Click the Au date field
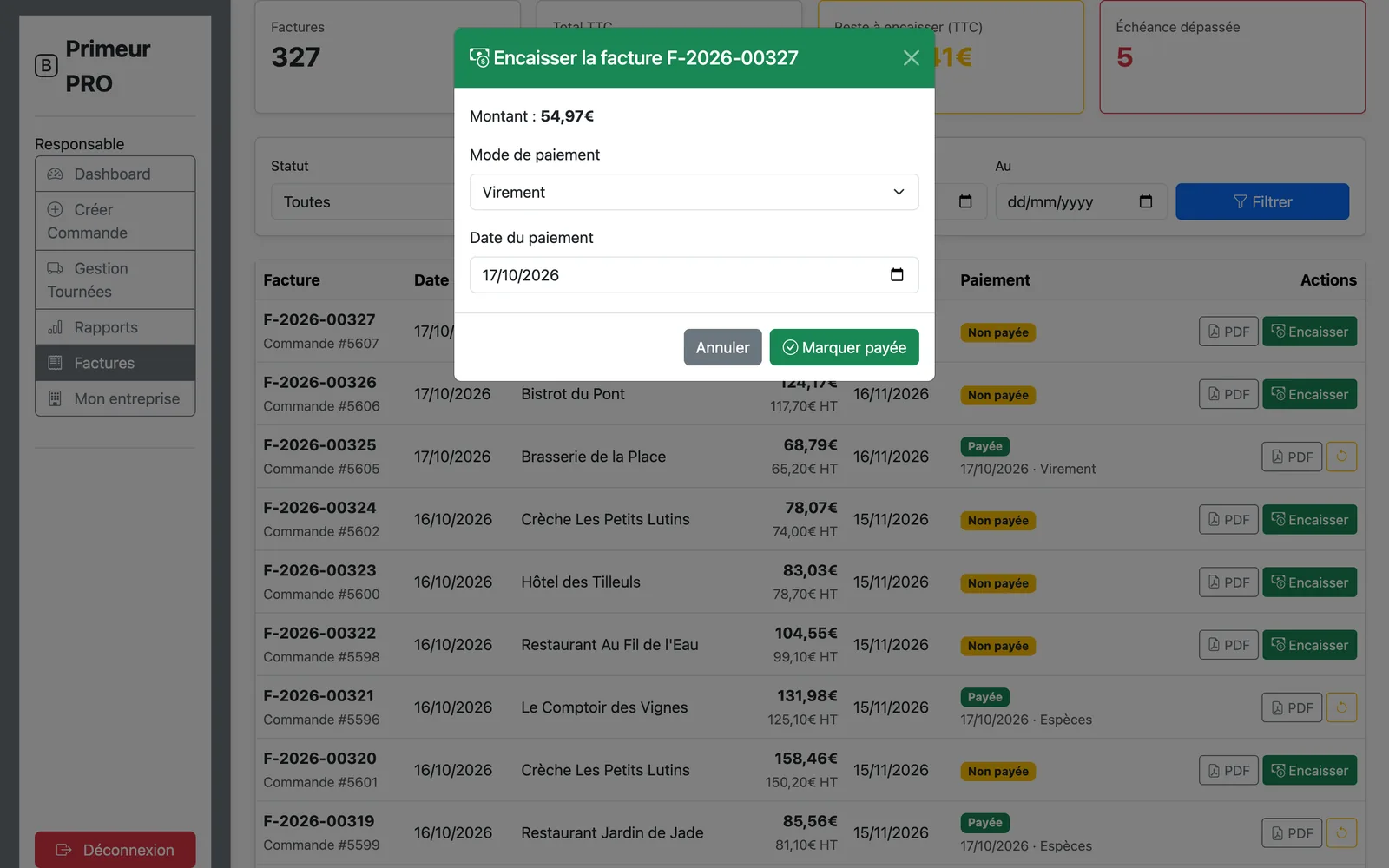The width and height of the screenshot is (1389, 868). (x=1080, y=201)
